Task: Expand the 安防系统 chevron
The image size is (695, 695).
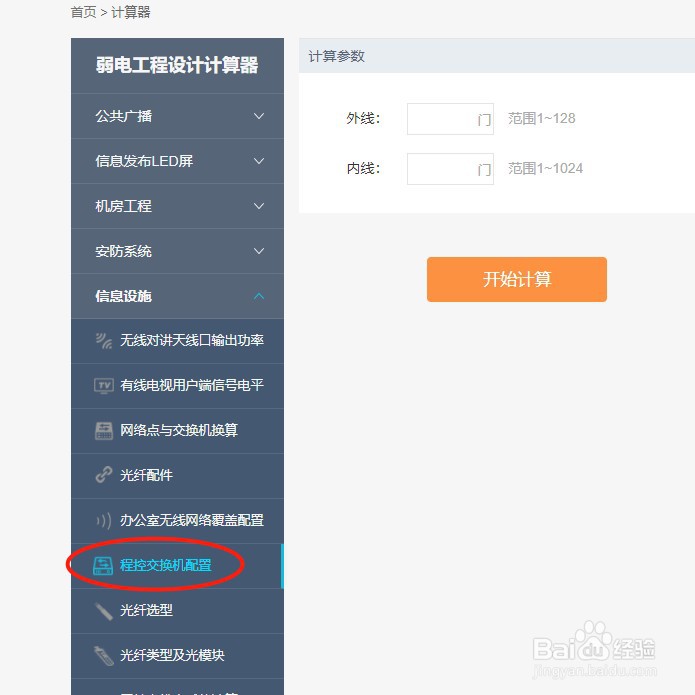Action: [259, 251]
